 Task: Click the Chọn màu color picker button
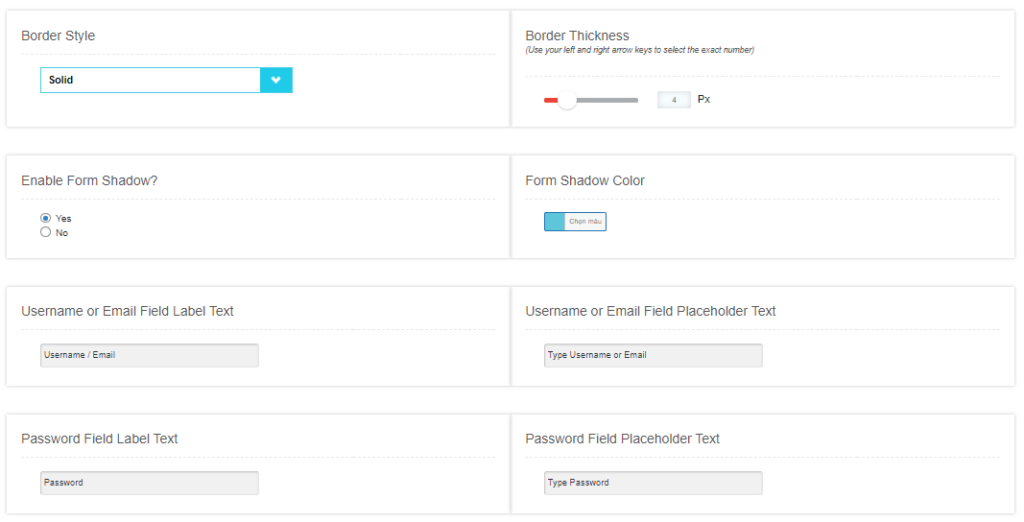pyautogui.click(x=585, y=221)
